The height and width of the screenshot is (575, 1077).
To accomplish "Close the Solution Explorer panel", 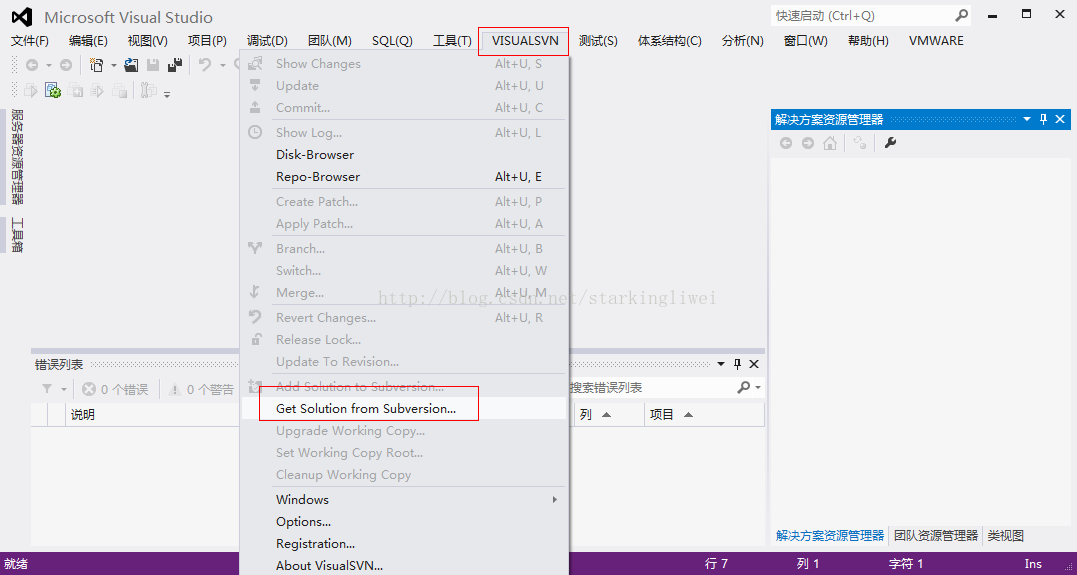I will (x=1060, y=120).
